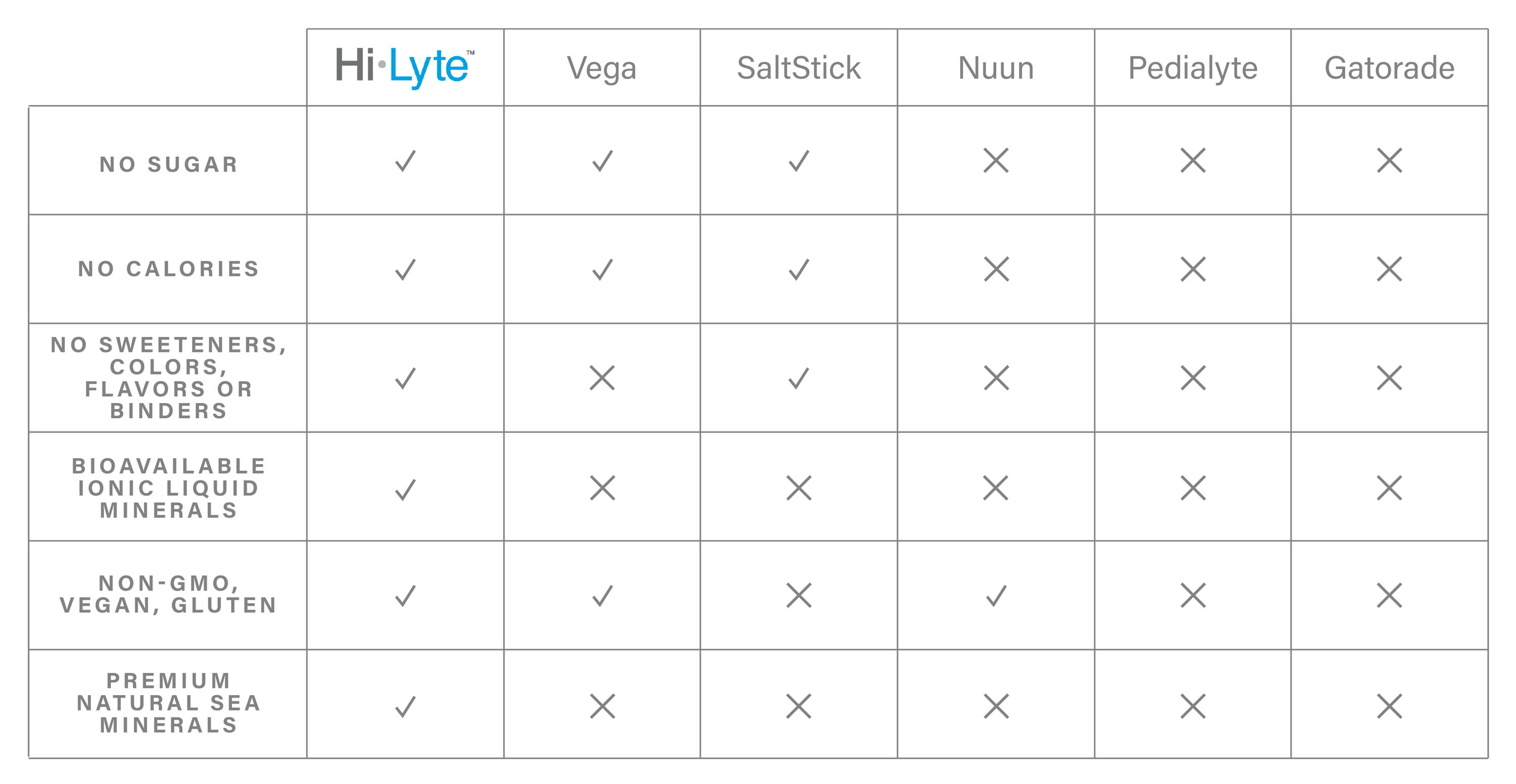Click Pedialyte X mark for No Calories
Image resolution: width=1516 pixels, height=784 pixels.
[1193, 269]
